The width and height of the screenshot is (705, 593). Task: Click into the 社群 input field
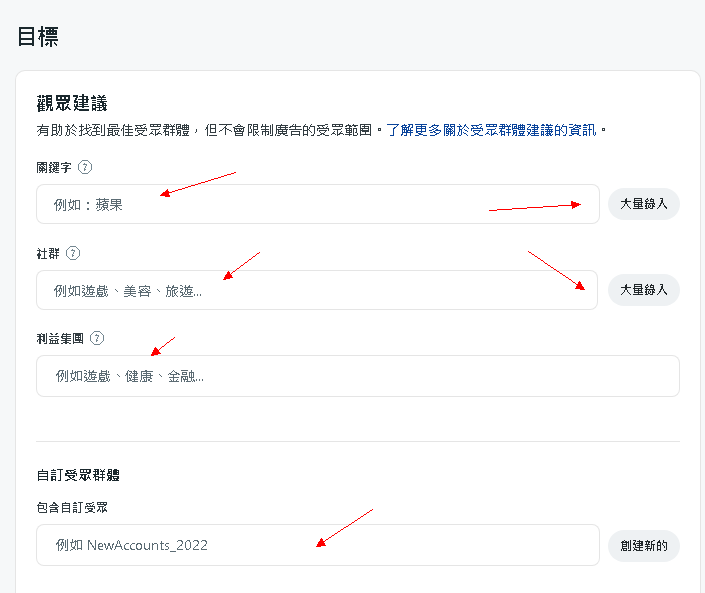tap(317, 290)
